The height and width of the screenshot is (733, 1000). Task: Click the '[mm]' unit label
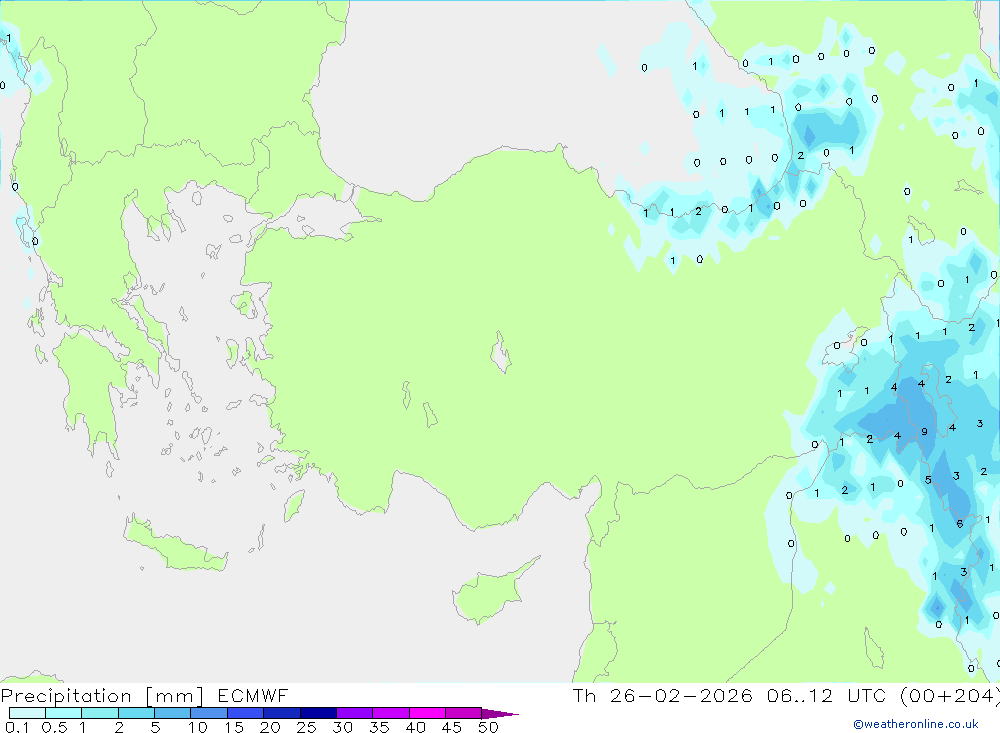(x=175, y=696)
